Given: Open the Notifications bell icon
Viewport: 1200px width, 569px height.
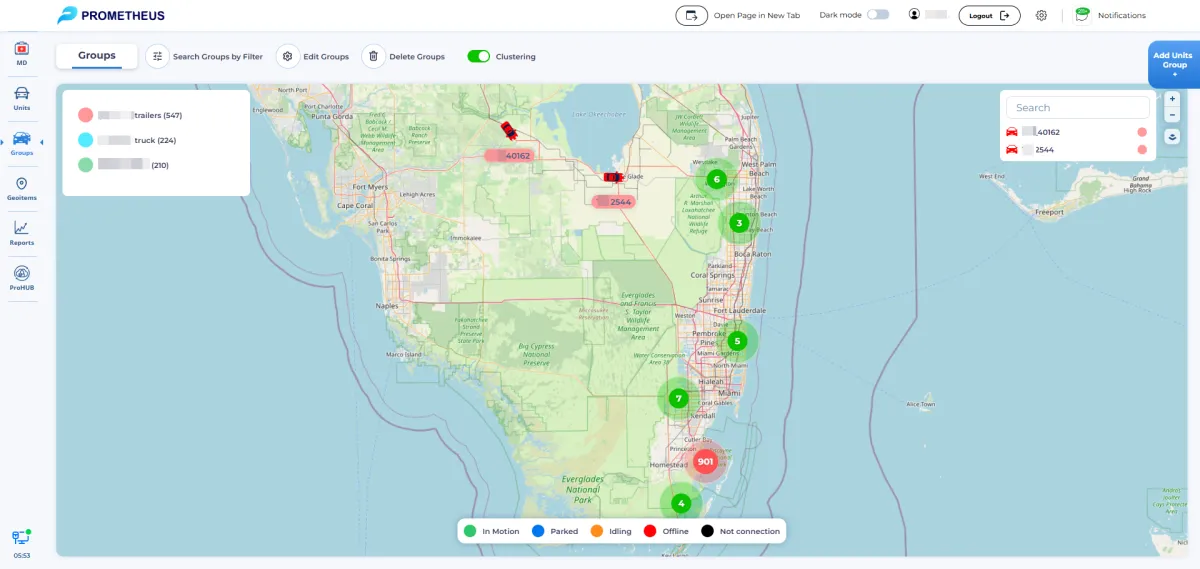Looking at the screenshot, I should 1082,14.
